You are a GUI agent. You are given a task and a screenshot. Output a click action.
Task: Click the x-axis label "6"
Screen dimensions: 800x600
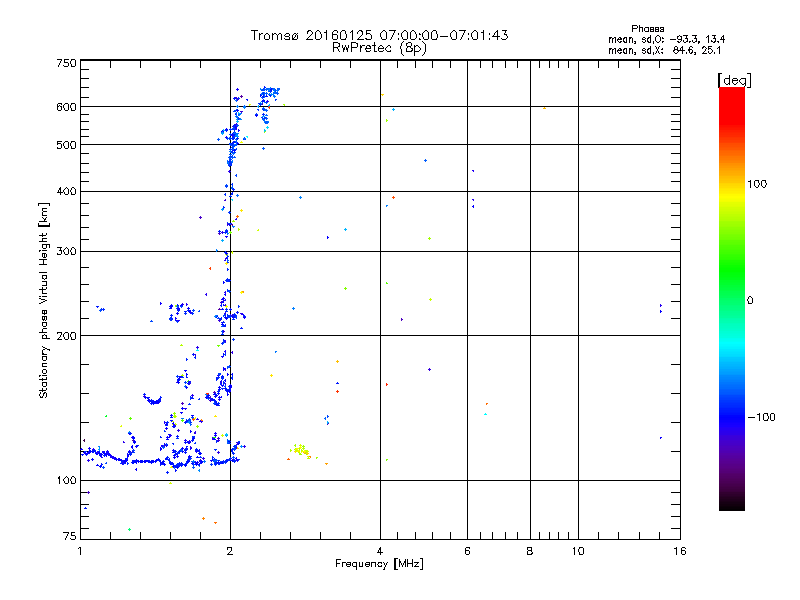click(467, 551)
